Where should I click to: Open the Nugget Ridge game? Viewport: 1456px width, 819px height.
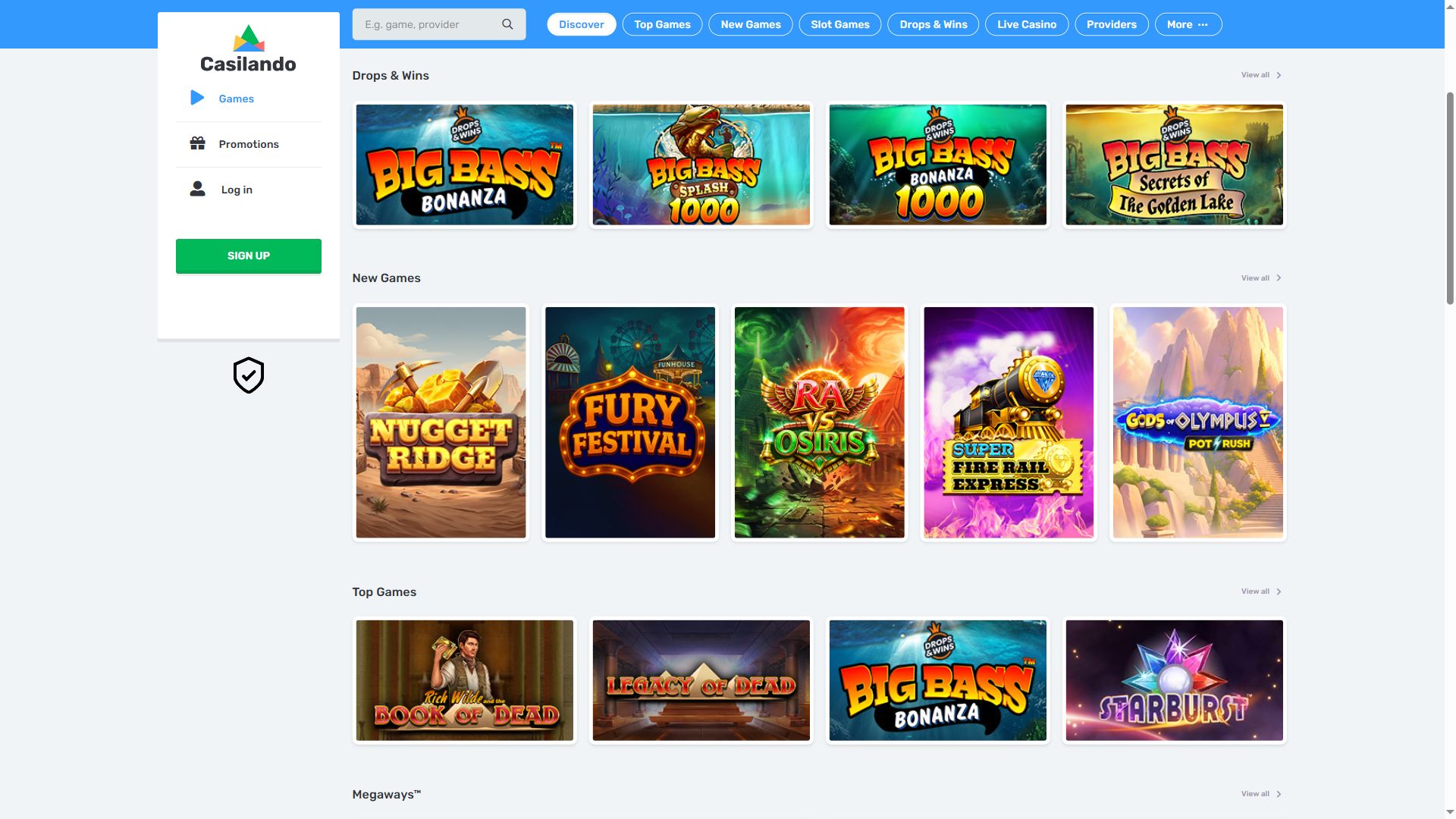pos(441,422)
